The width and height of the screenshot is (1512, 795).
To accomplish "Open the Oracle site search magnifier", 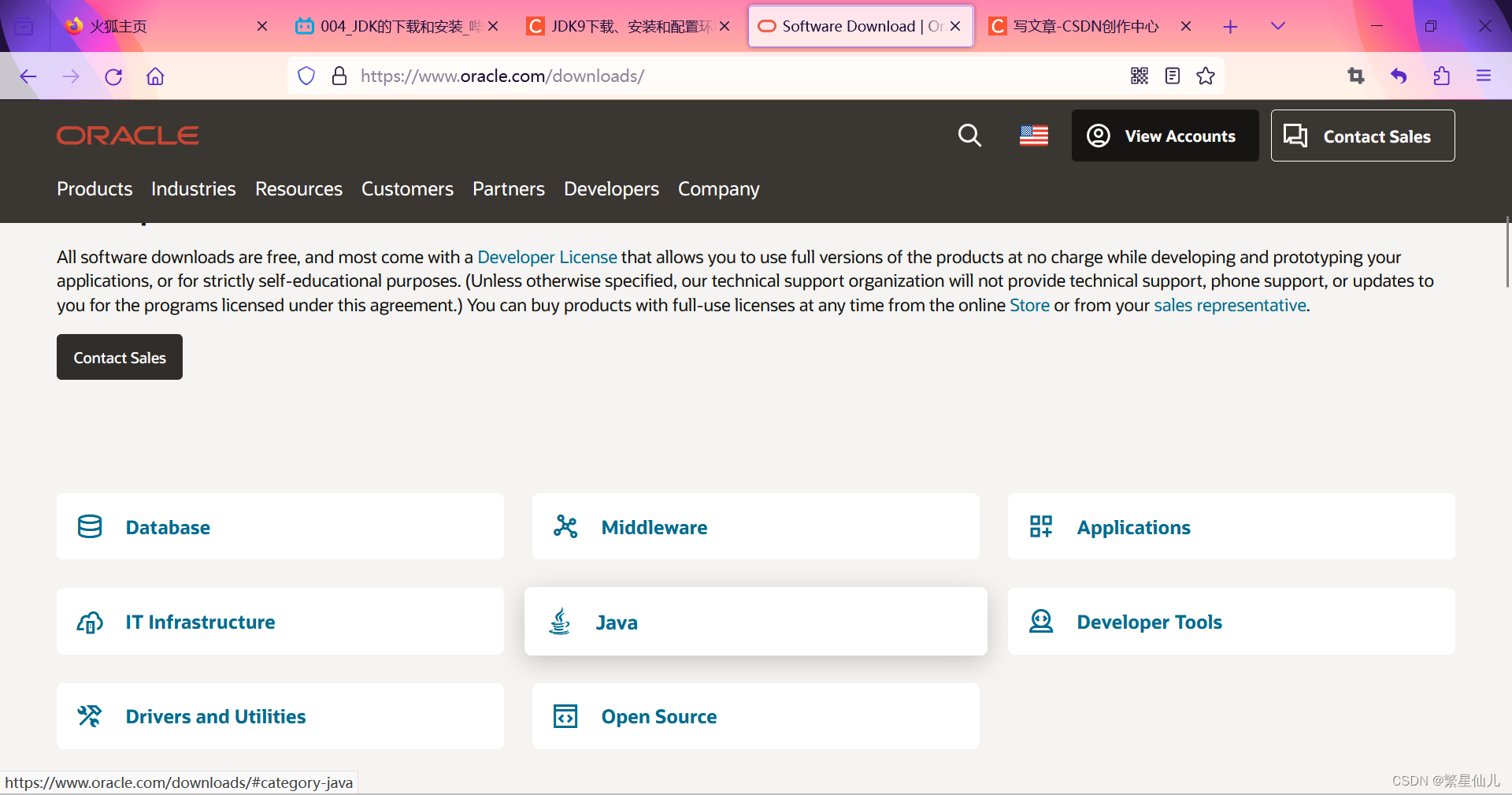I will (x=969, y=136).
